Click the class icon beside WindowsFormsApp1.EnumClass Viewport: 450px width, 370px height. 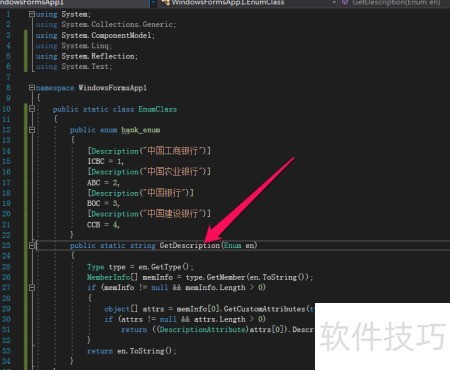(165, 2)
